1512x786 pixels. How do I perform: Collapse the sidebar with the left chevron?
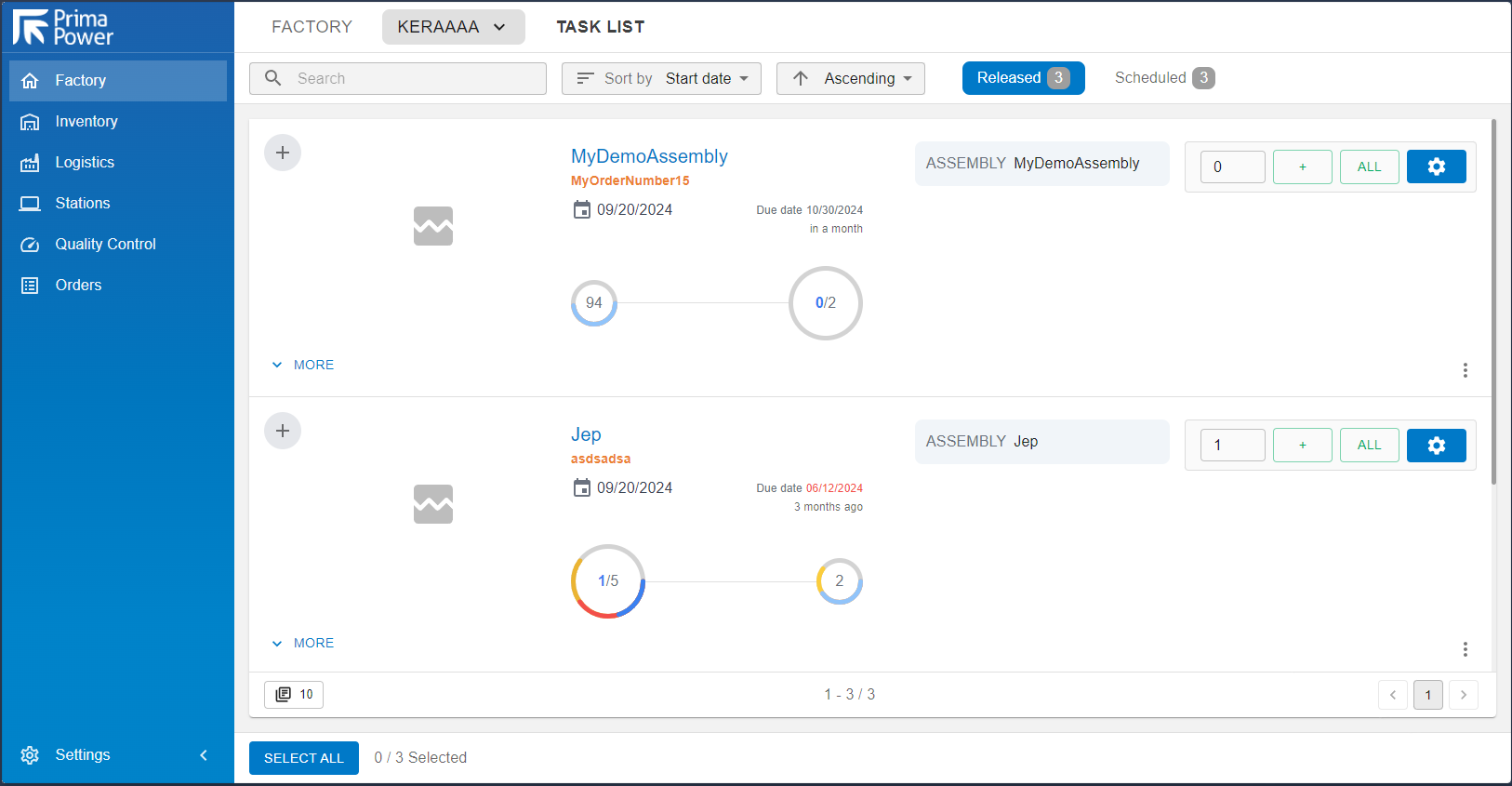coord(204,755)
